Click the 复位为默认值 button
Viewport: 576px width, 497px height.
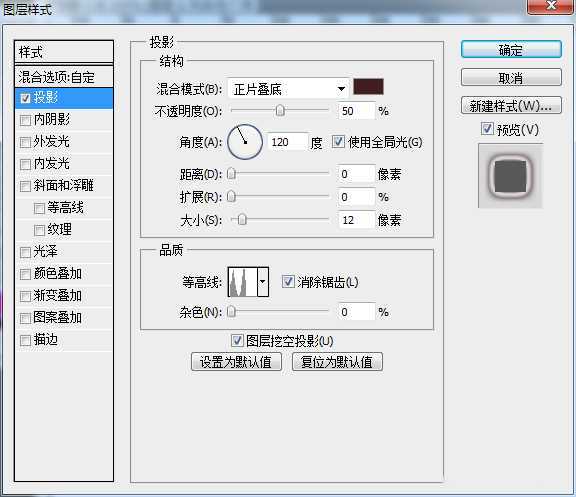click(337, 362)
